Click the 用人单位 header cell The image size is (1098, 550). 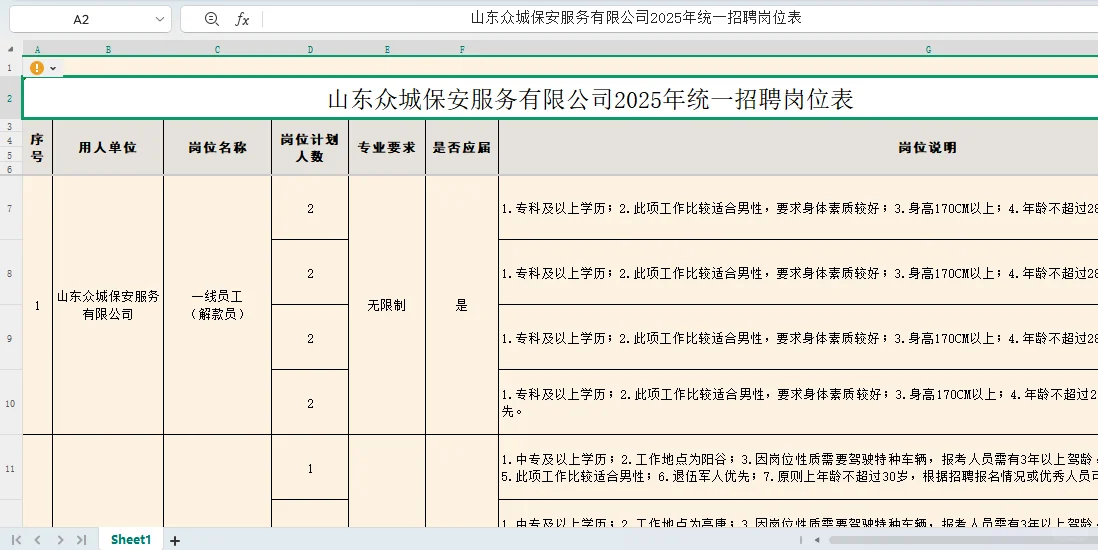coord(108,147)
